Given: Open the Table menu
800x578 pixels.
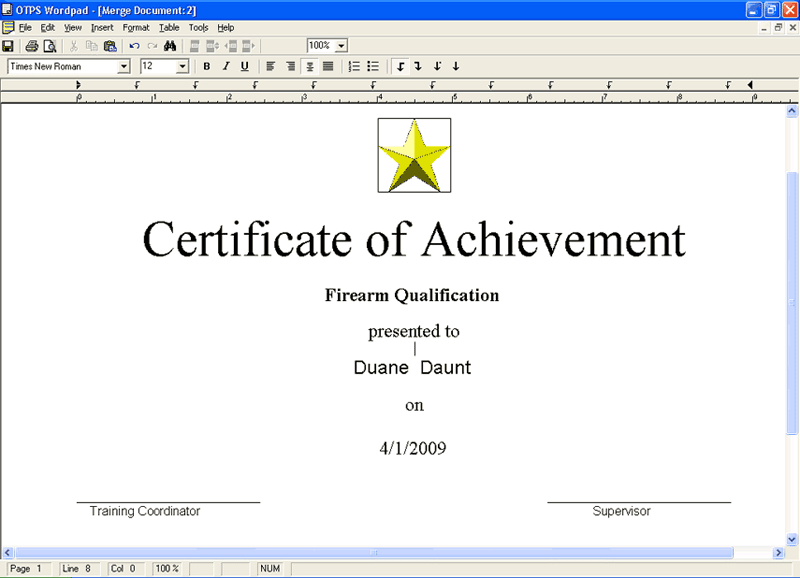Looking at the screenshot, I should coord(168,27).
